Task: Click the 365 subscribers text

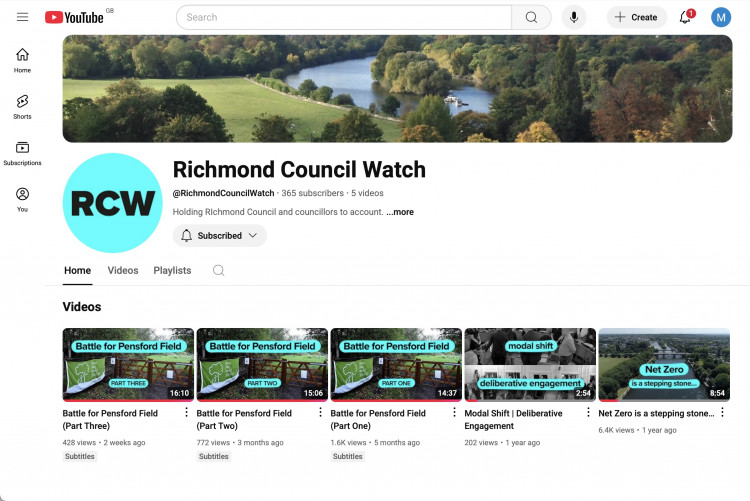Action: pyautogui.click(x=312, y=193)
